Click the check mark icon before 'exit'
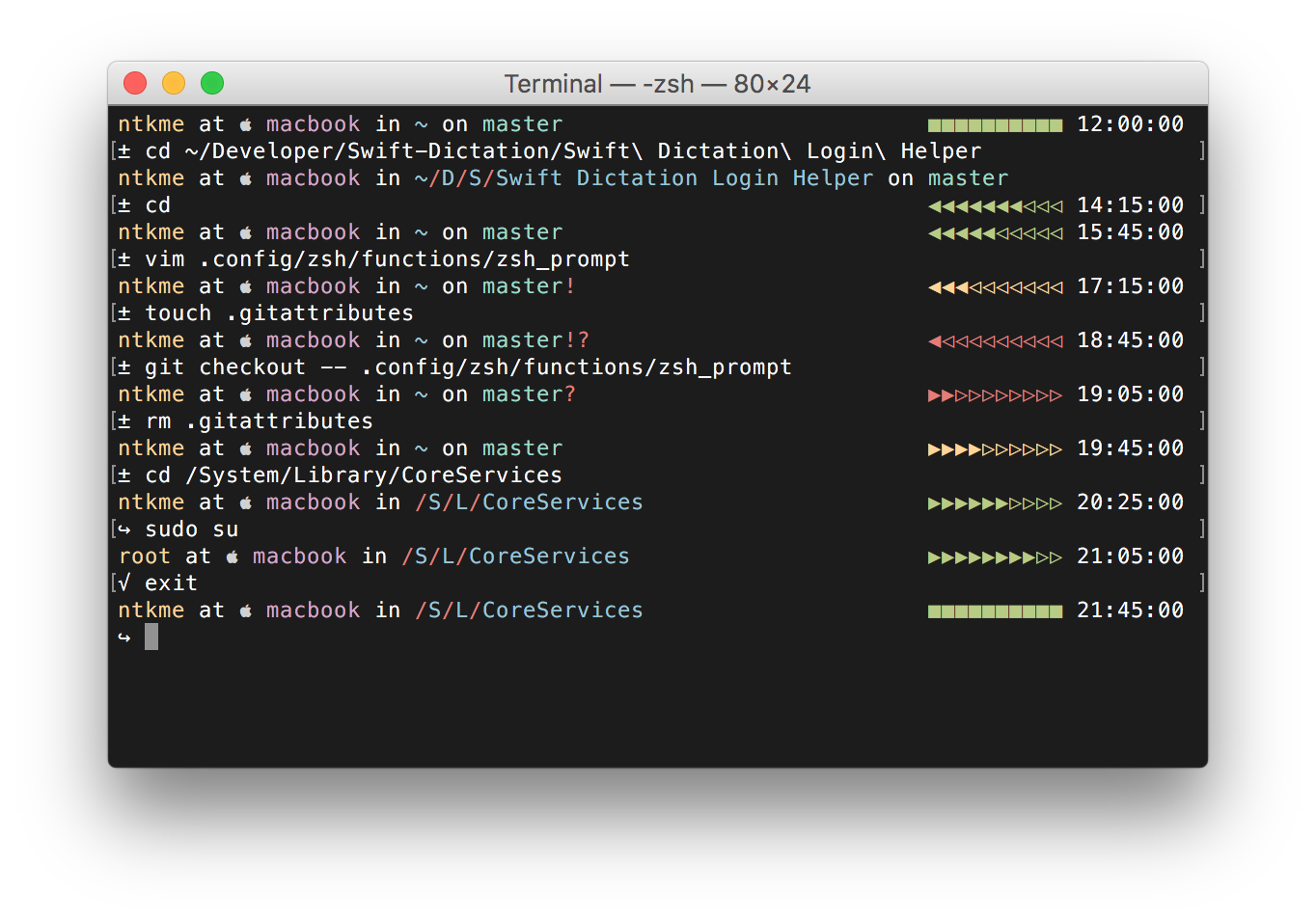The height and width of the screenshot is (922, 1316). pyautogui.click(x=124, y=583)
